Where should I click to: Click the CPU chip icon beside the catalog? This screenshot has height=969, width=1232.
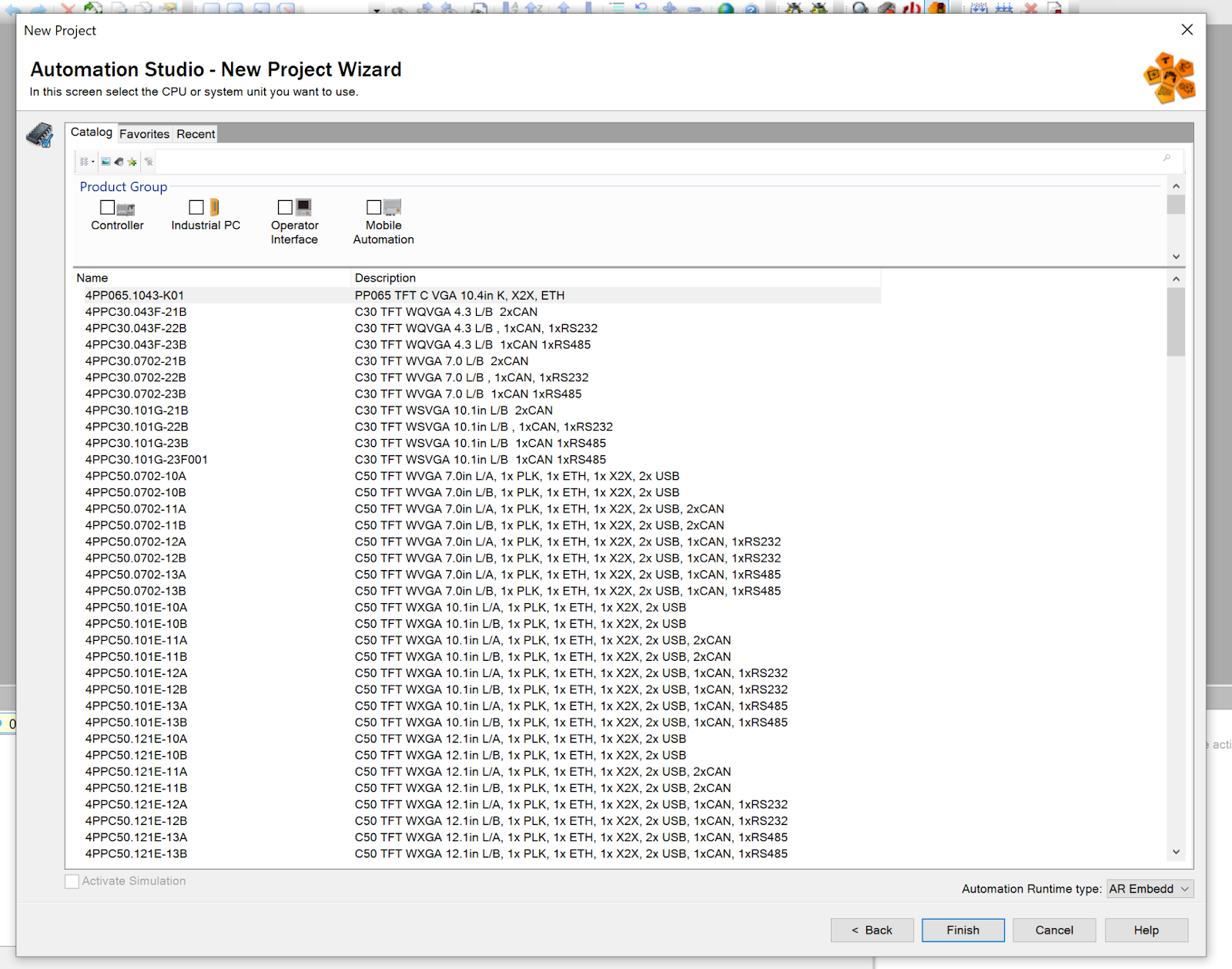[x=40, y=135]
